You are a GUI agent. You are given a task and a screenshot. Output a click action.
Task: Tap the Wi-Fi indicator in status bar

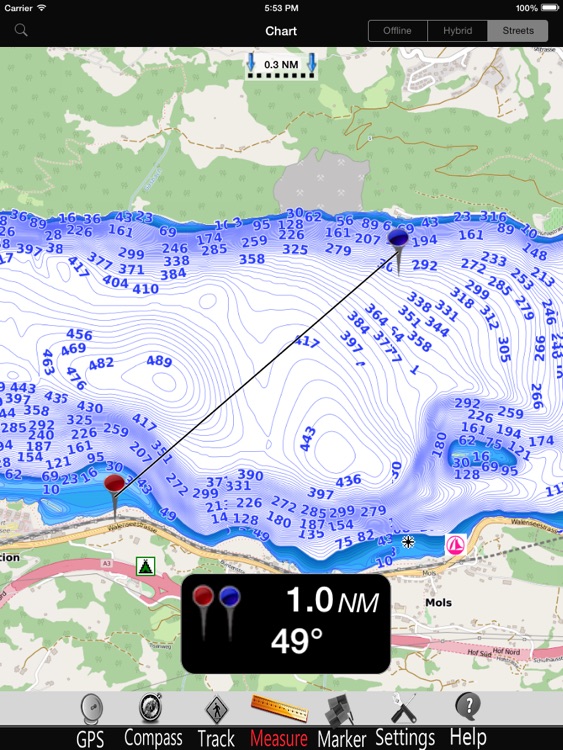(x=42, y=8)
